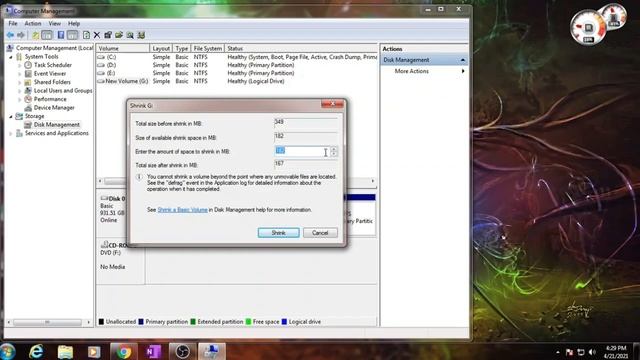Click the last toolbar icon after the magnifier
The image size is (640, 360).
tap(141, 35)
